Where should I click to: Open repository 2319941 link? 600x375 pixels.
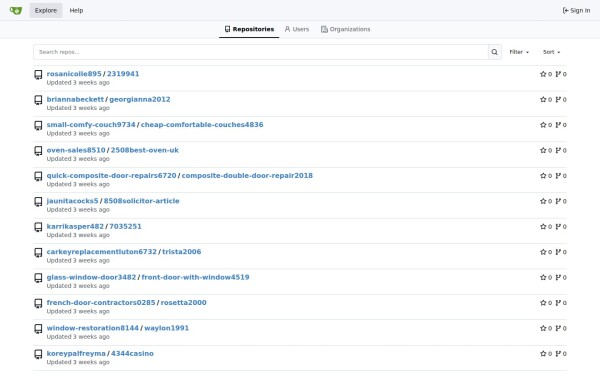[123, 73]
